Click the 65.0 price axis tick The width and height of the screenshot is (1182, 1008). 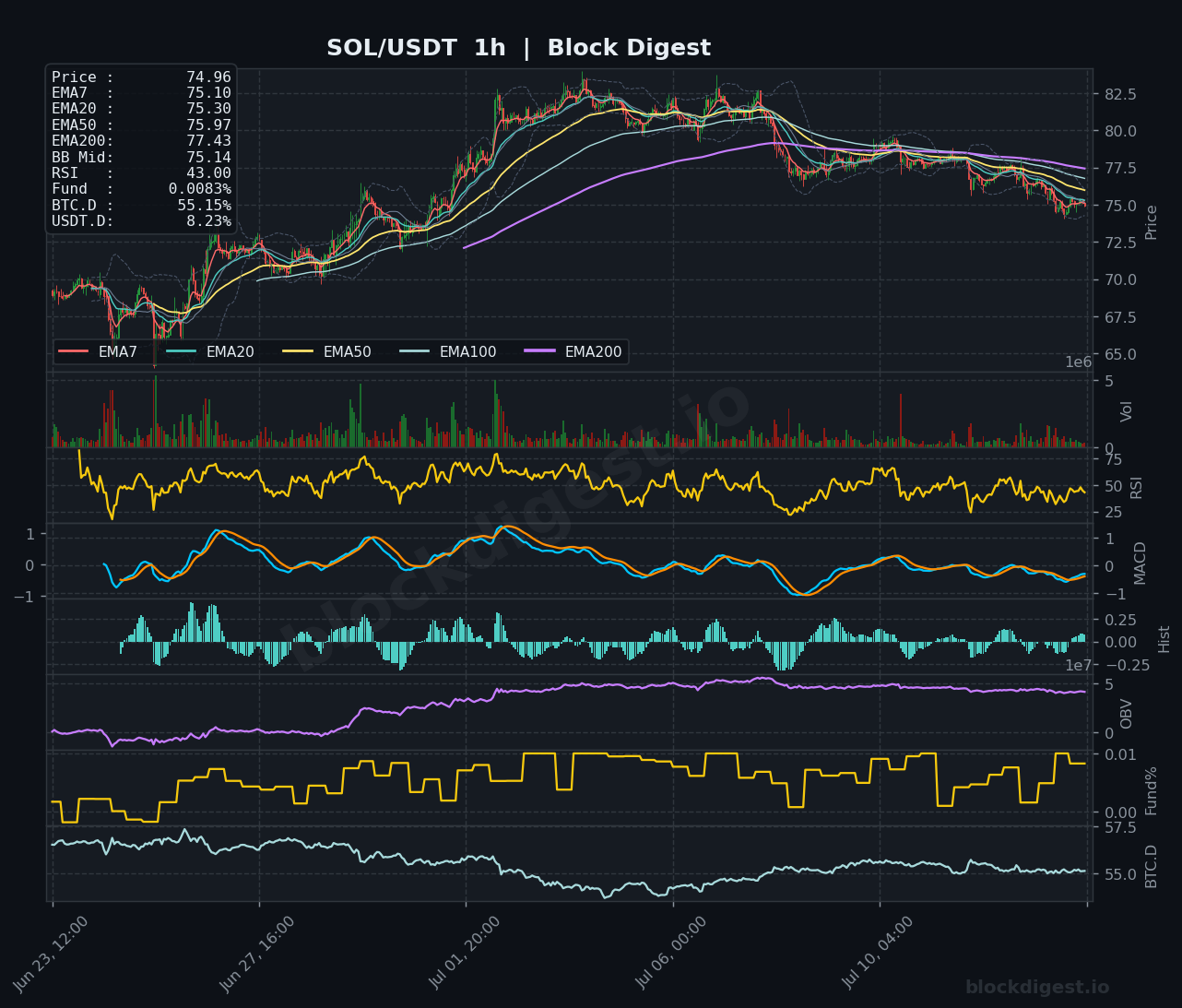point(1119,354)
